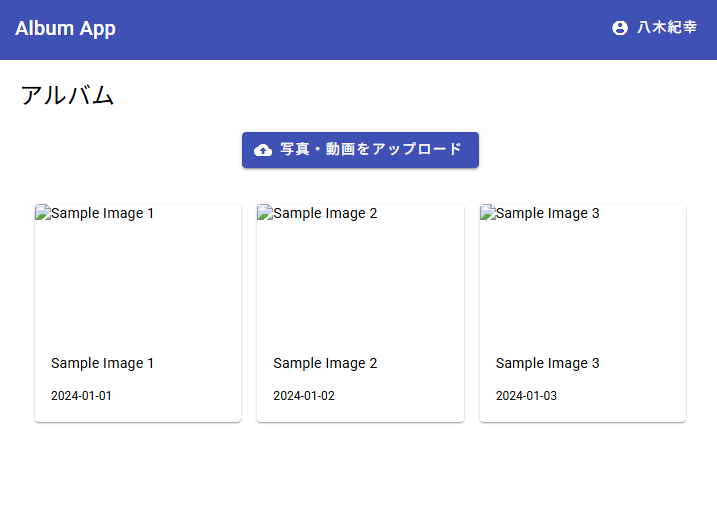
Task: Click broken image icon on second card
Action: click(265, 213)
